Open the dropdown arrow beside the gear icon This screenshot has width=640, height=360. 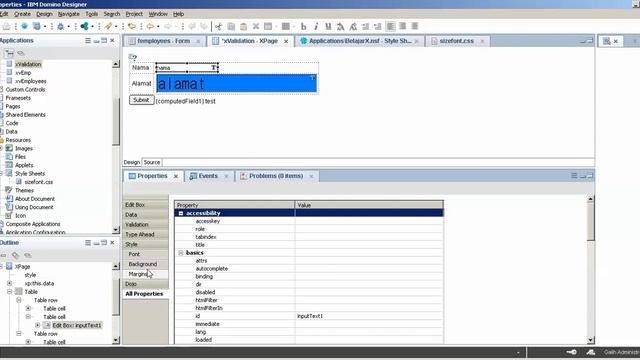[x=69, y=27]
